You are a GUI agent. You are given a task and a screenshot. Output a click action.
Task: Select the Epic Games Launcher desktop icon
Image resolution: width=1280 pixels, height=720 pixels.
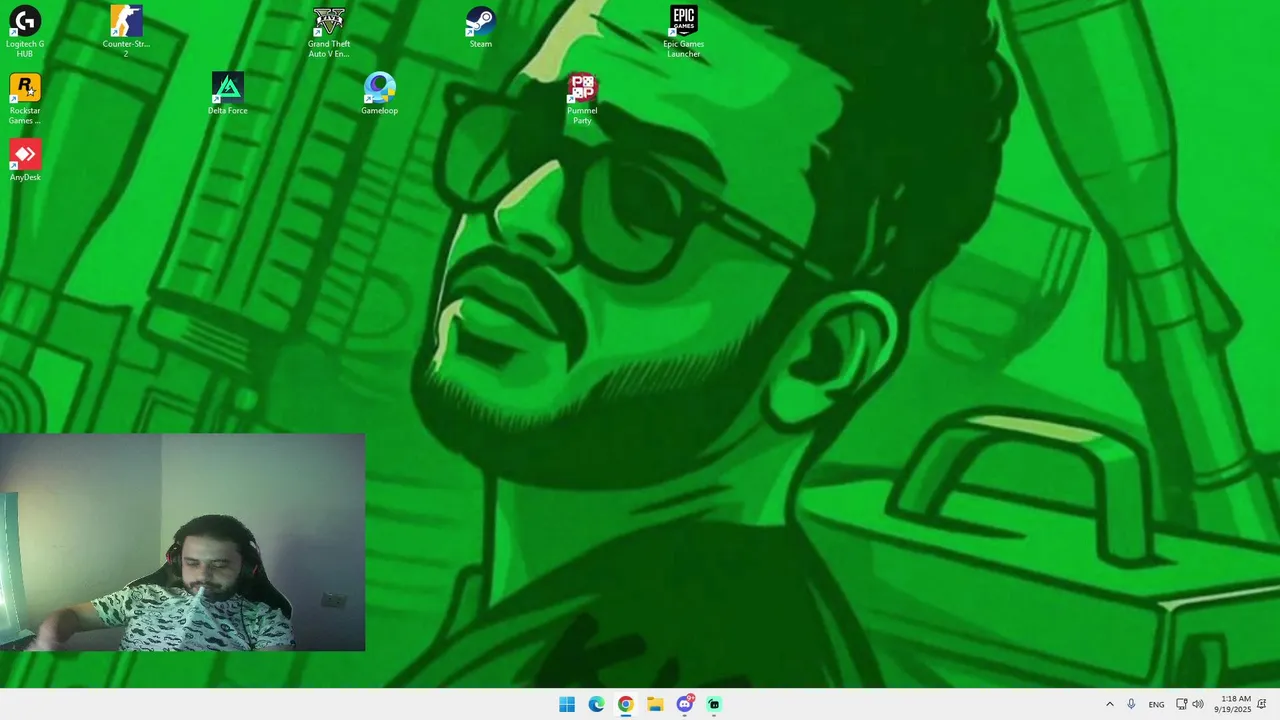point(684,31)
